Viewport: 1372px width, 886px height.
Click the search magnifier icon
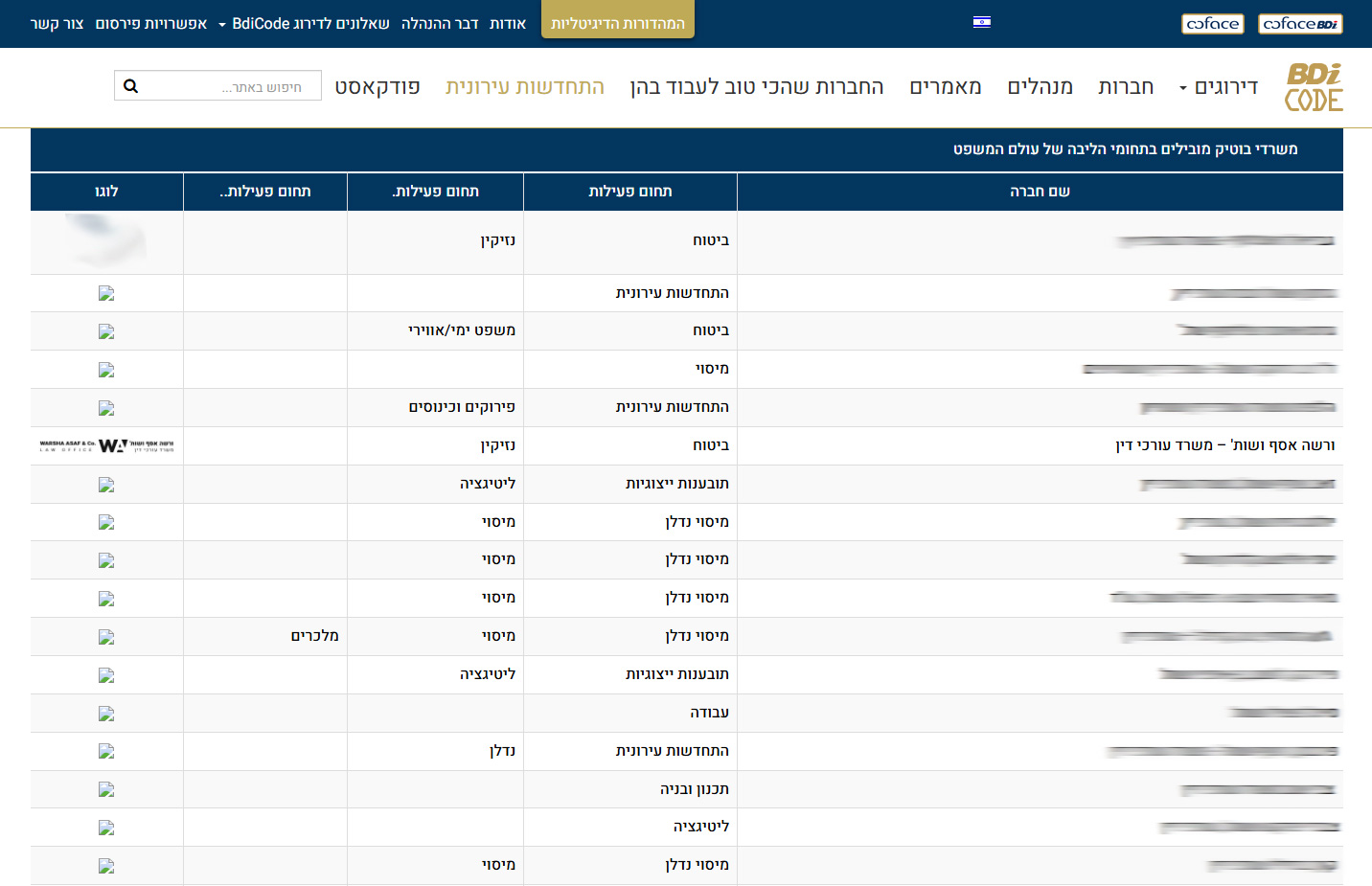131,86
